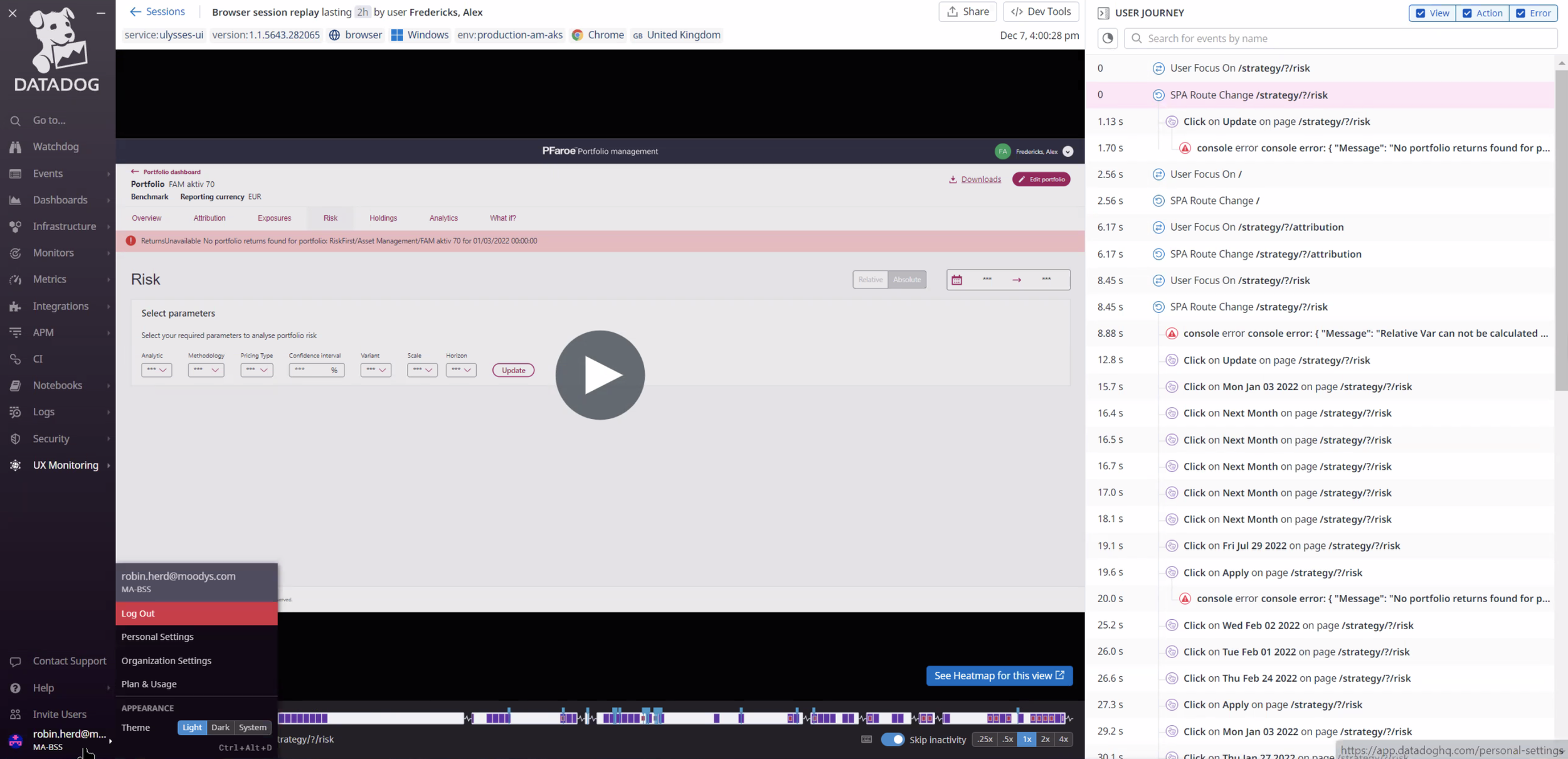Open the Scale dropdown
The image size is (1568, 759).
[422, 370]
